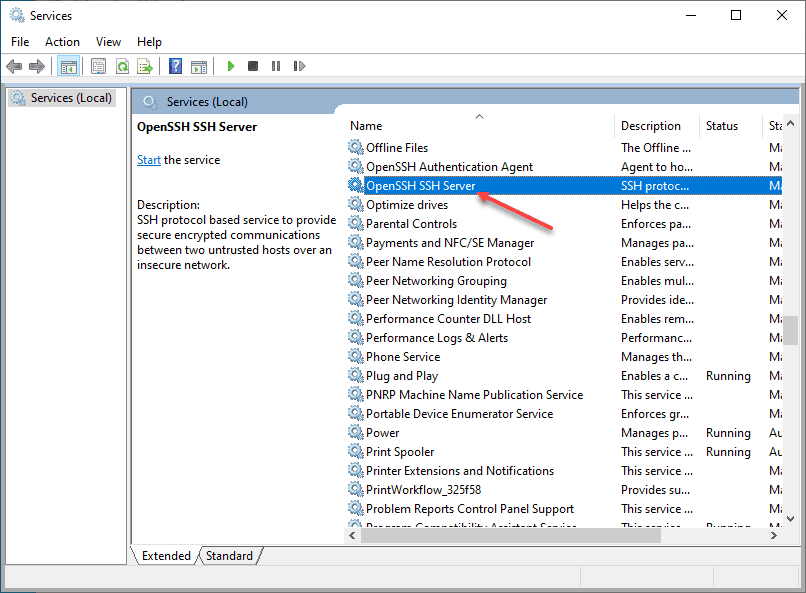Click gear icon beside PrintWorkflow_325f58
This screenshot has height=593, width=806.
(356, 490)
